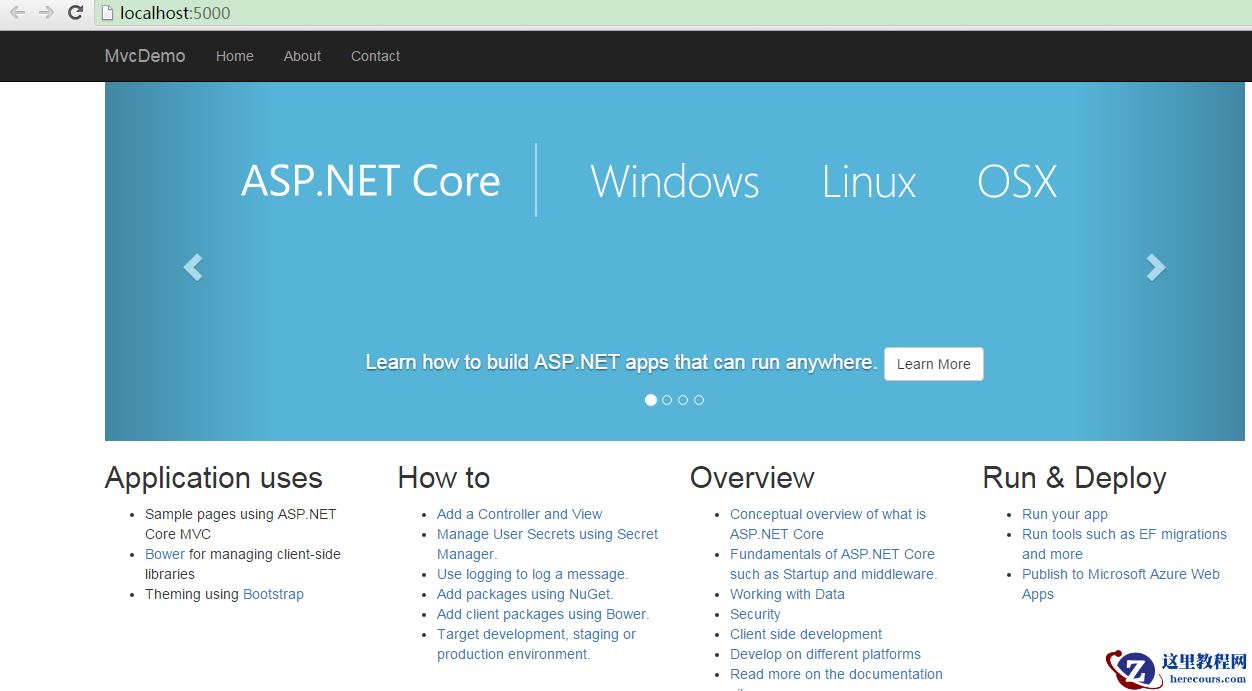Advance to next carousel slide
Image resolution: width=1252 pixels, height=691 pixels.
1156,267
